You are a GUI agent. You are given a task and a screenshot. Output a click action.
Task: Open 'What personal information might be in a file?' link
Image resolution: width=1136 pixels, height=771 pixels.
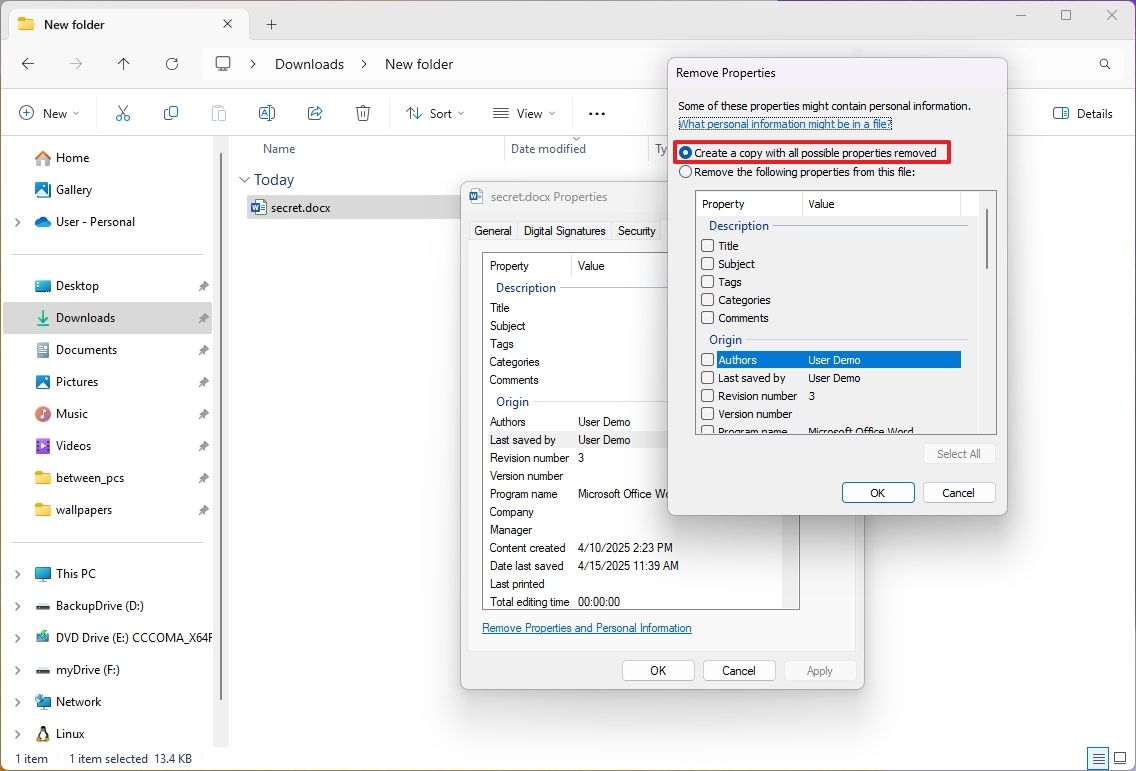point(785,124)
